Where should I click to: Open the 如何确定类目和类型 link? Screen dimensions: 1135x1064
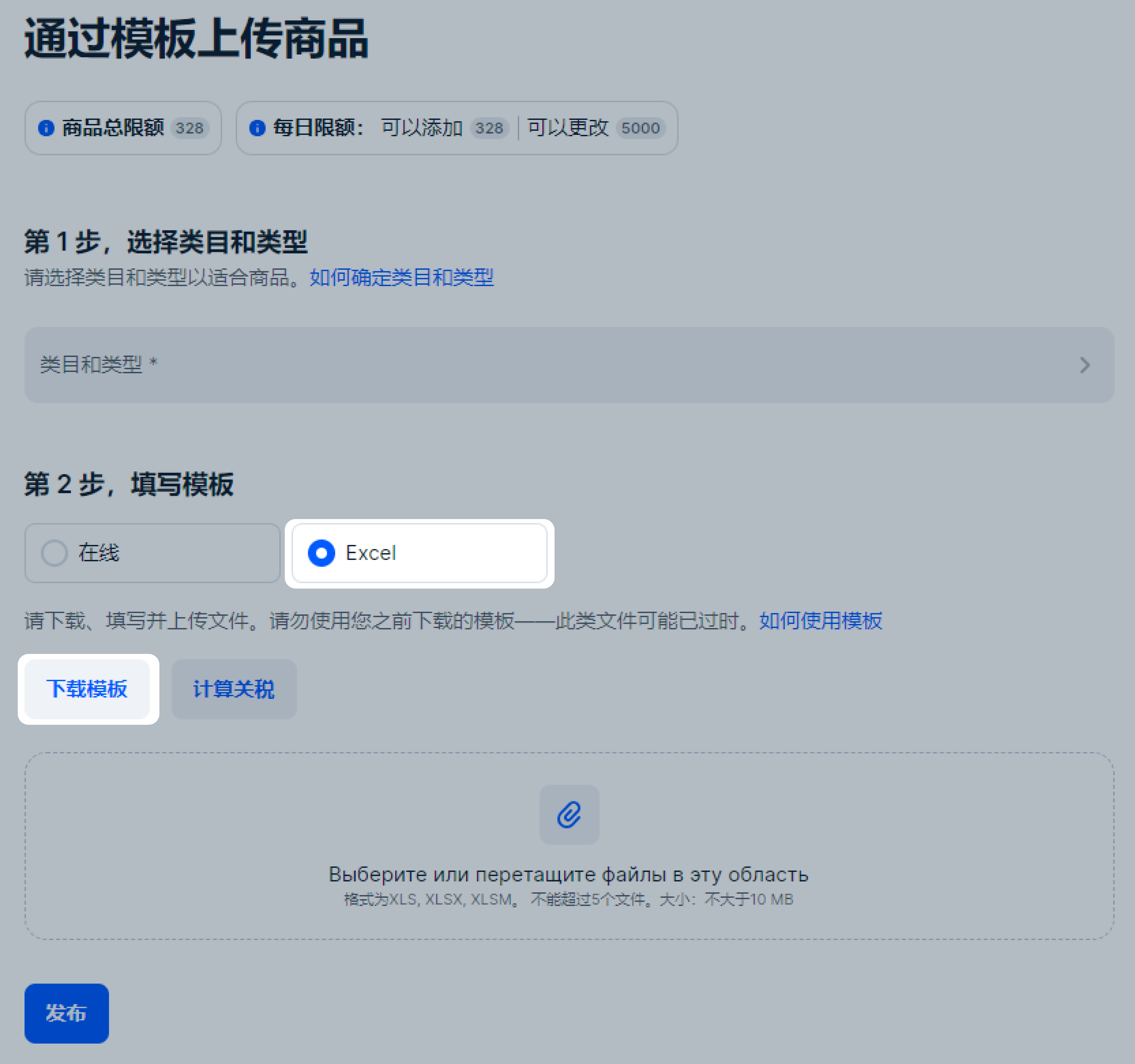click(x=401, y=278)
